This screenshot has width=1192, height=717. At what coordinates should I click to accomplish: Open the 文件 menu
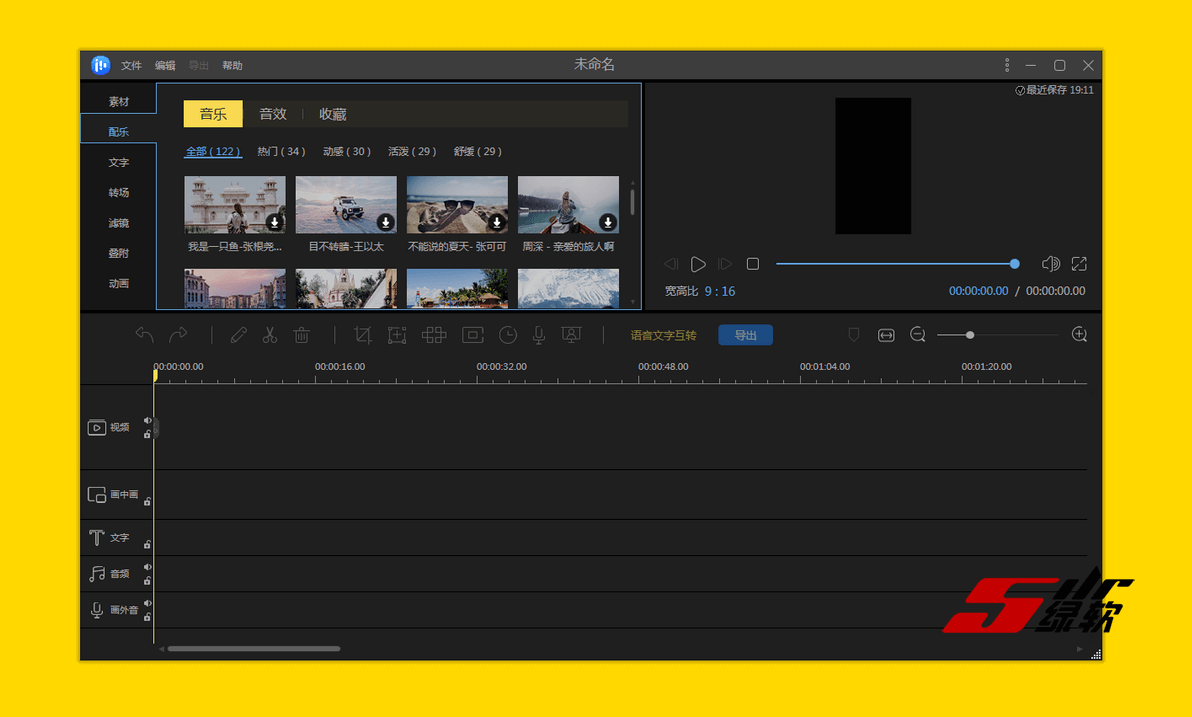[x=131, y=65]
